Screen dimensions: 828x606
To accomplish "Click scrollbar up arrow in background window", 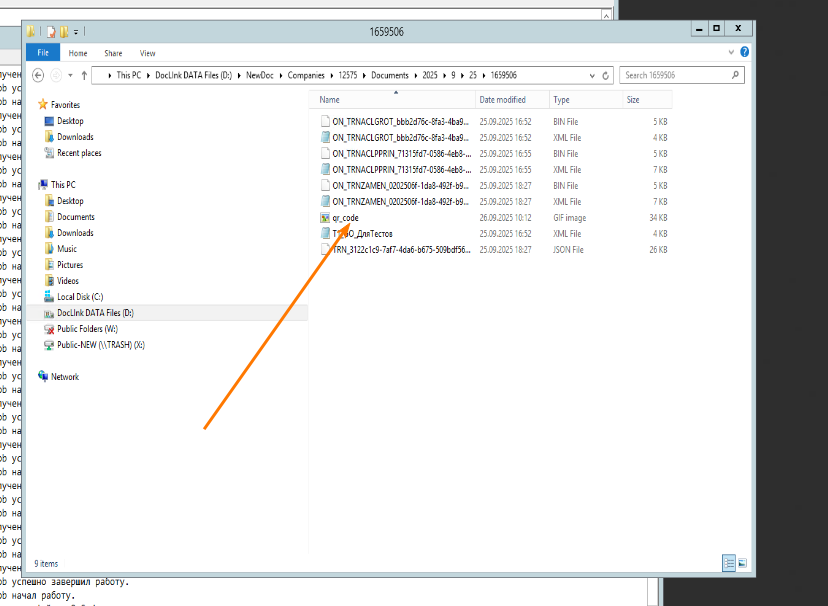I will coord(606,16).
